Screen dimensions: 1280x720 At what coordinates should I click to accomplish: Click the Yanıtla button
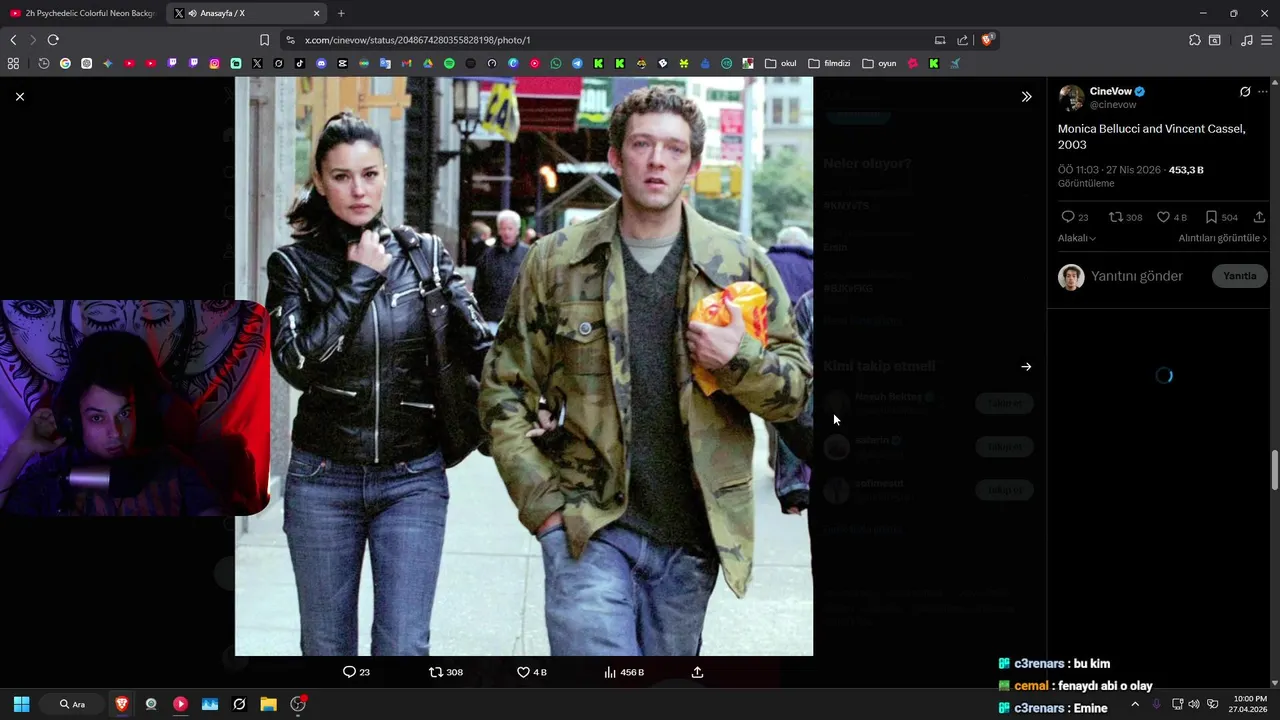pyautogui.click(x=1239, y=276)
